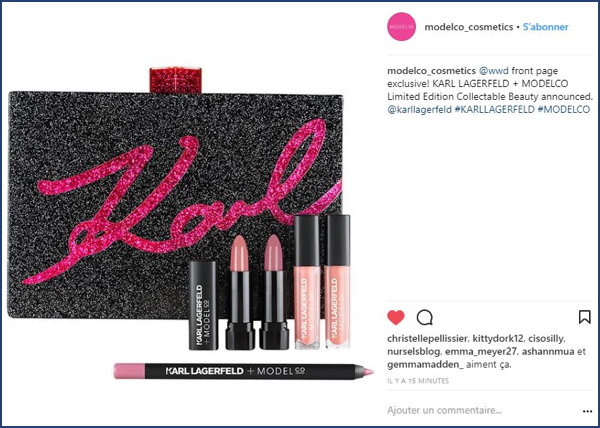
Task: View liker kittydork12's profile
Action: click(497, 339)
